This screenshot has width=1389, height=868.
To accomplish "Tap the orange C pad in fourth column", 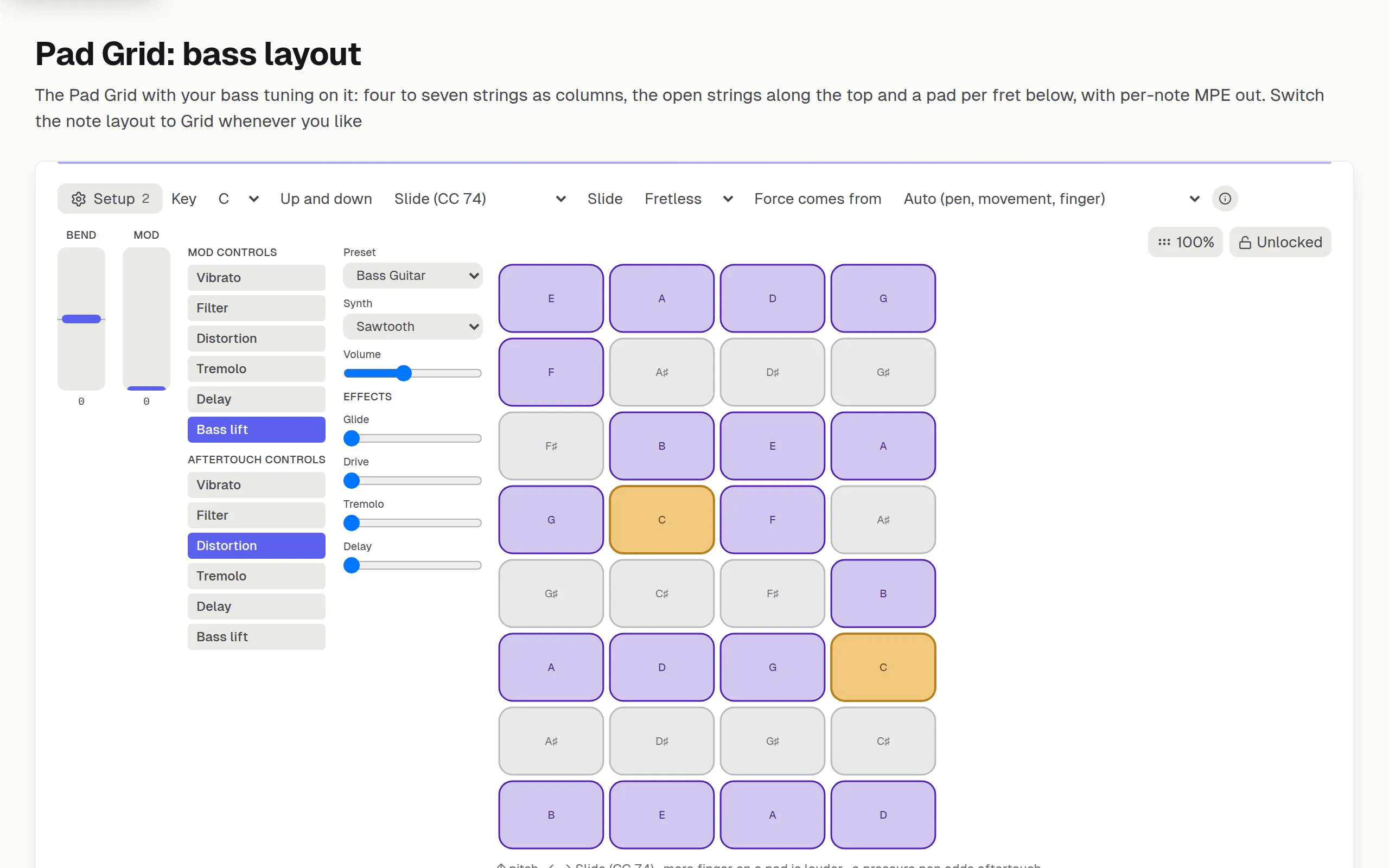I will pyautogui.click(x=883, y=668).
